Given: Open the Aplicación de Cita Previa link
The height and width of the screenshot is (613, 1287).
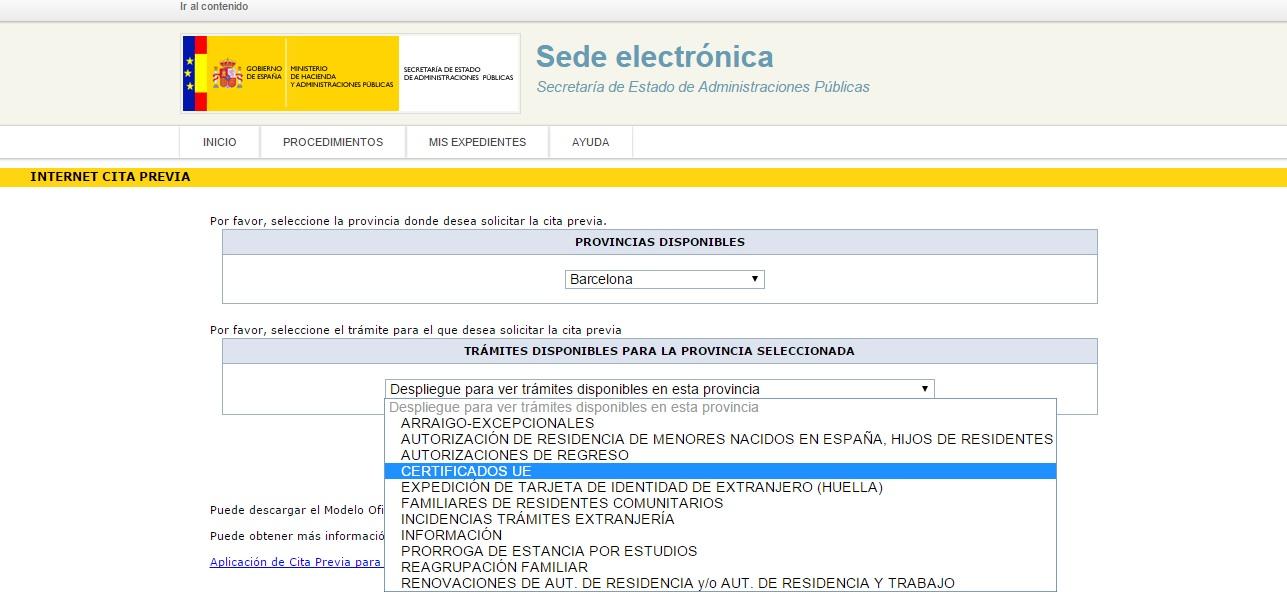Looking at the screenshot, I should [x=295, y=562].
